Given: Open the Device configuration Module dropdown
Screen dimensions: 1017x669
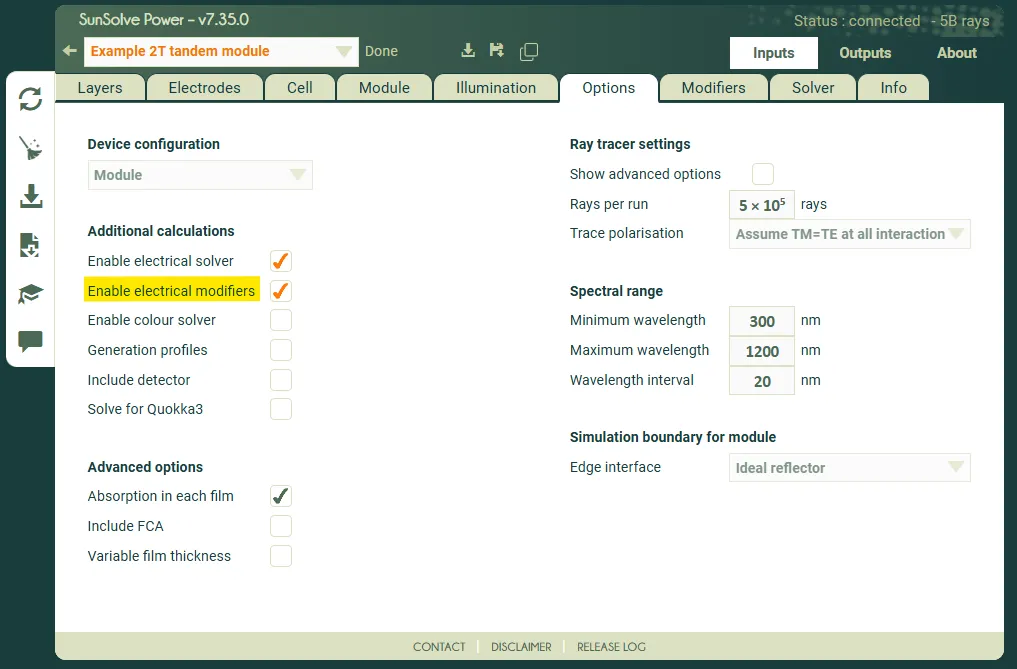Looking at the screenshot, I should [200, 174].
